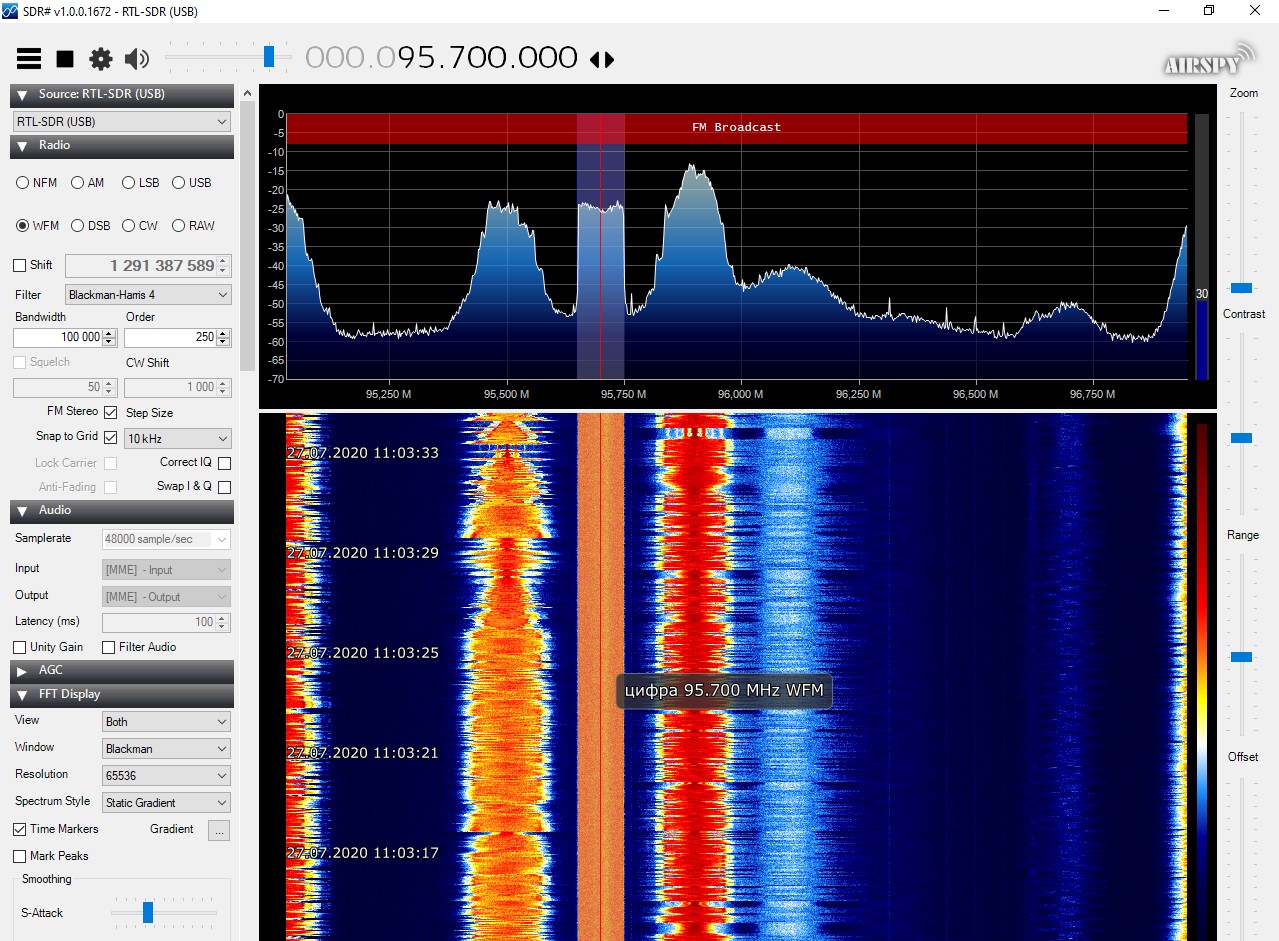This screenshot has width=1279, height=941.
Task: Open the Window dropdown showing Blackman
Action: 167,749
